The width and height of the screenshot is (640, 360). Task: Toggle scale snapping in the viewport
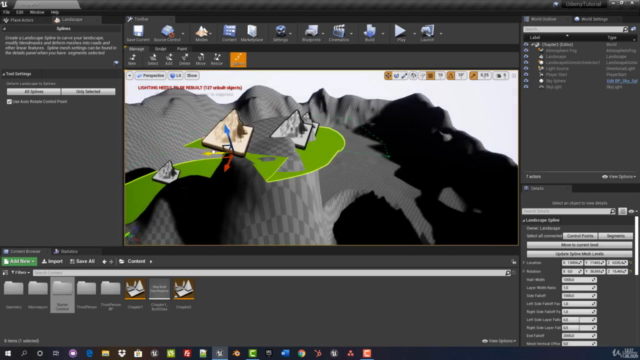coord(473,76)
